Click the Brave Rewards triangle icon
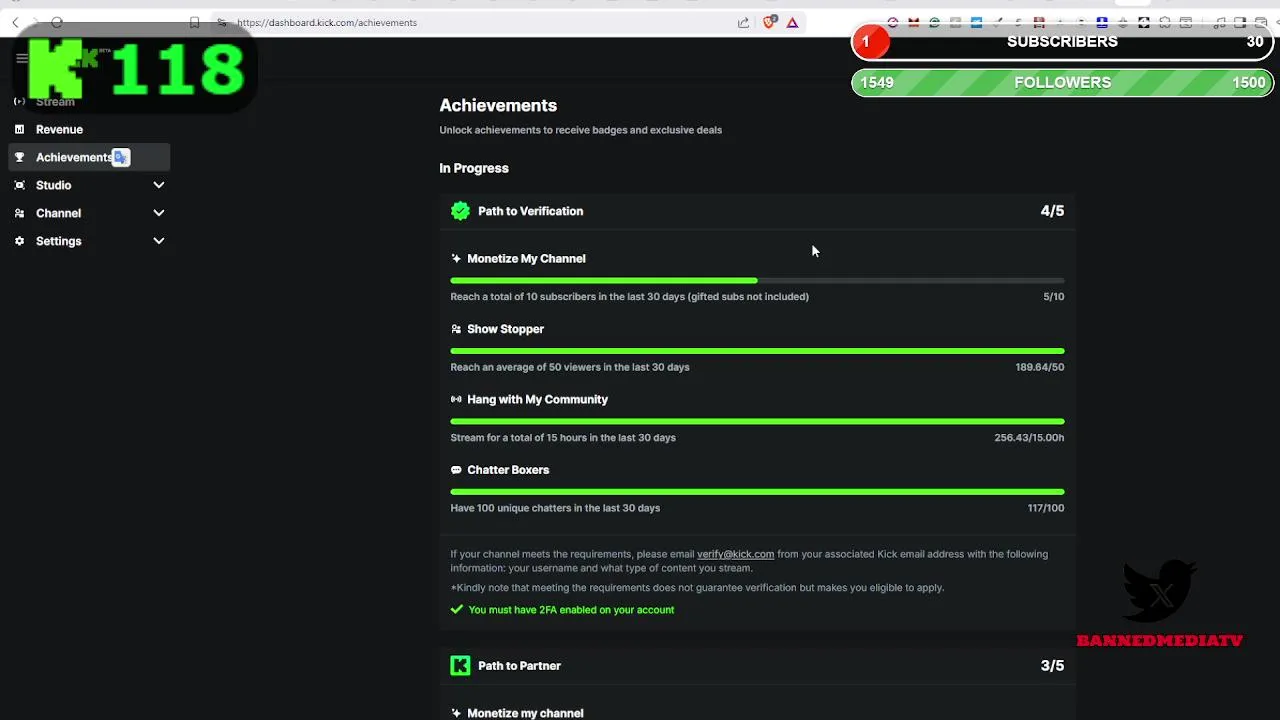The height and width of the screenshot is (720, 1280). click(792, 22)
